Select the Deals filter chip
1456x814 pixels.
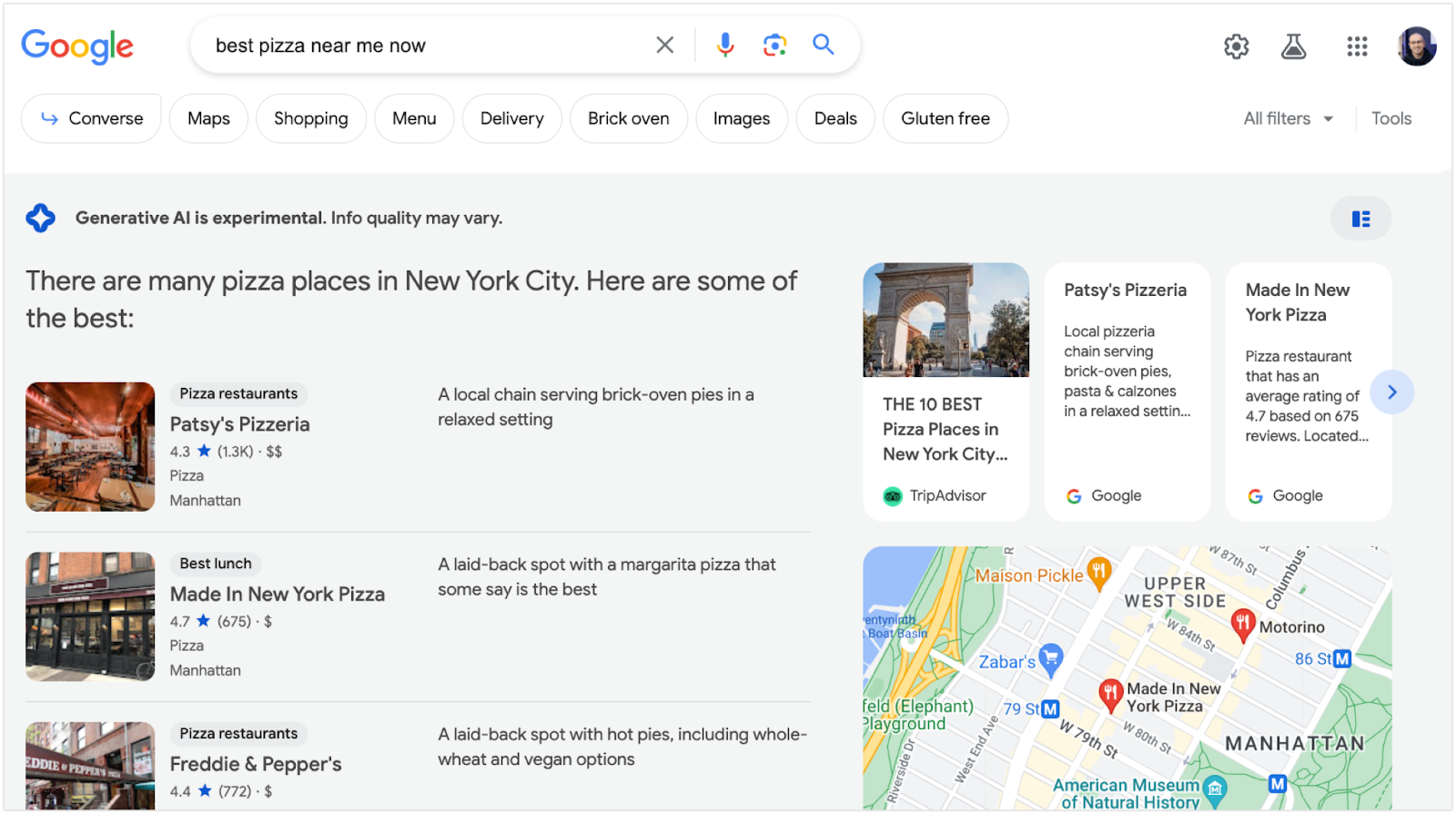[835, 118]
